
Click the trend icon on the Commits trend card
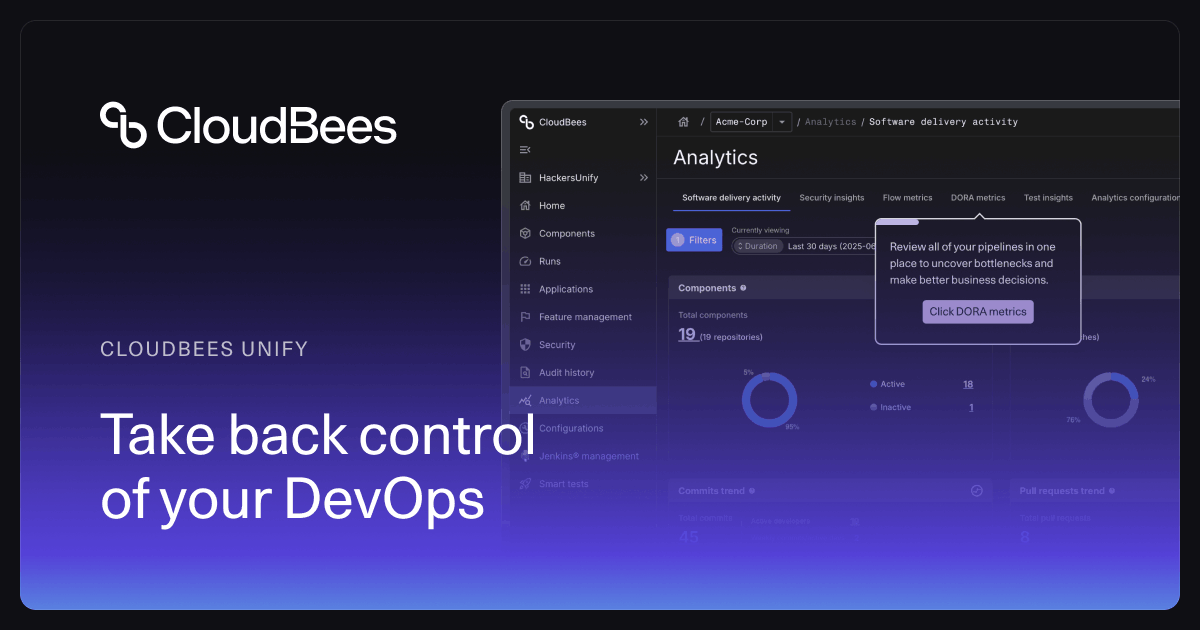(x=977, y=491)
